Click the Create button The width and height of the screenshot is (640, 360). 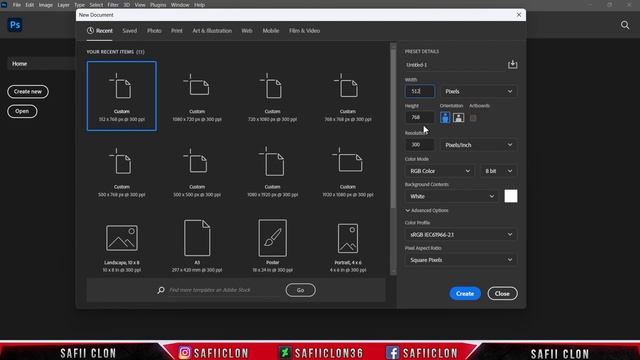(x=465, y=293)
